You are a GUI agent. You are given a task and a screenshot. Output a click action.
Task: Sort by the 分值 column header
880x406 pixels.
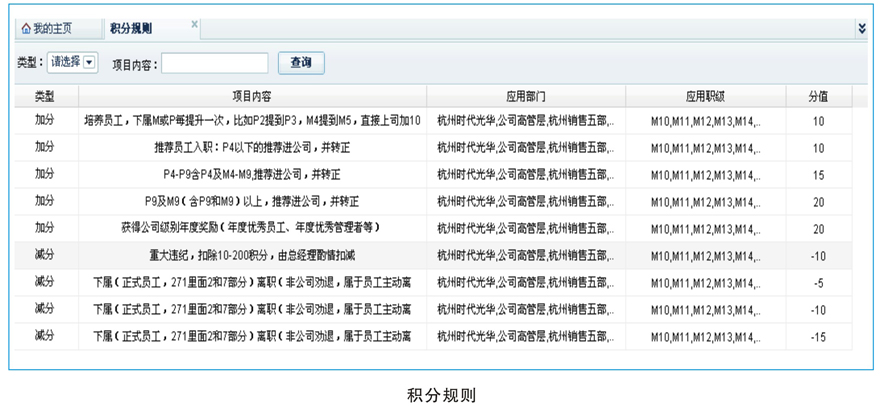(818, 96)
